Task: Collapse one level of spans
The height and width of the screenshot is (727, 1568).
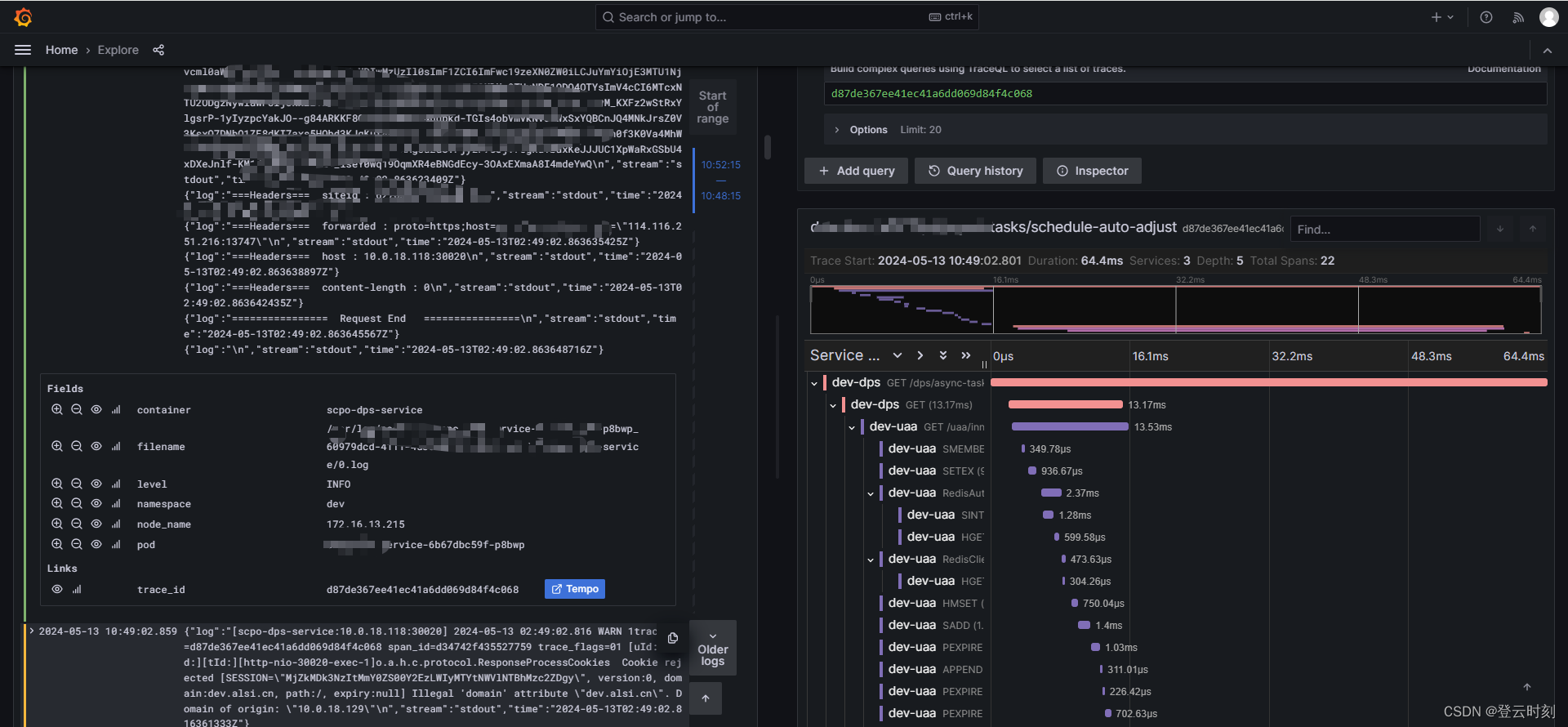Action: 920,355
